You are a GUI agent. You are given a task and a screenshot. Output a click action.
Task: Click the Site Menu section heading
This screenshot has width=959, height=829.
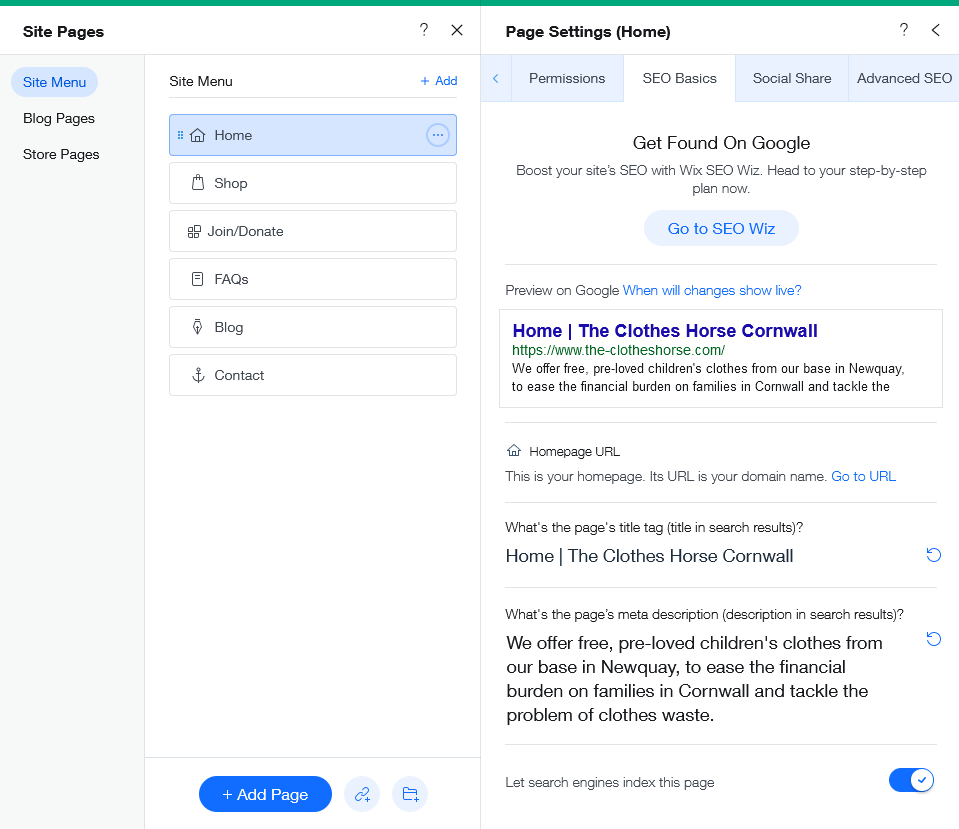[201, 81]
